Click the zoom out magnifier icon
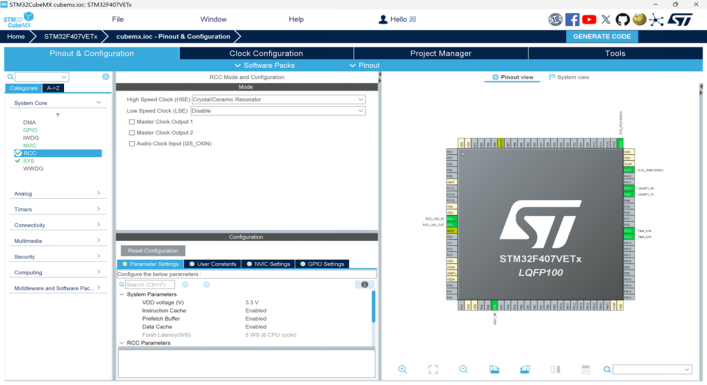 464,369
